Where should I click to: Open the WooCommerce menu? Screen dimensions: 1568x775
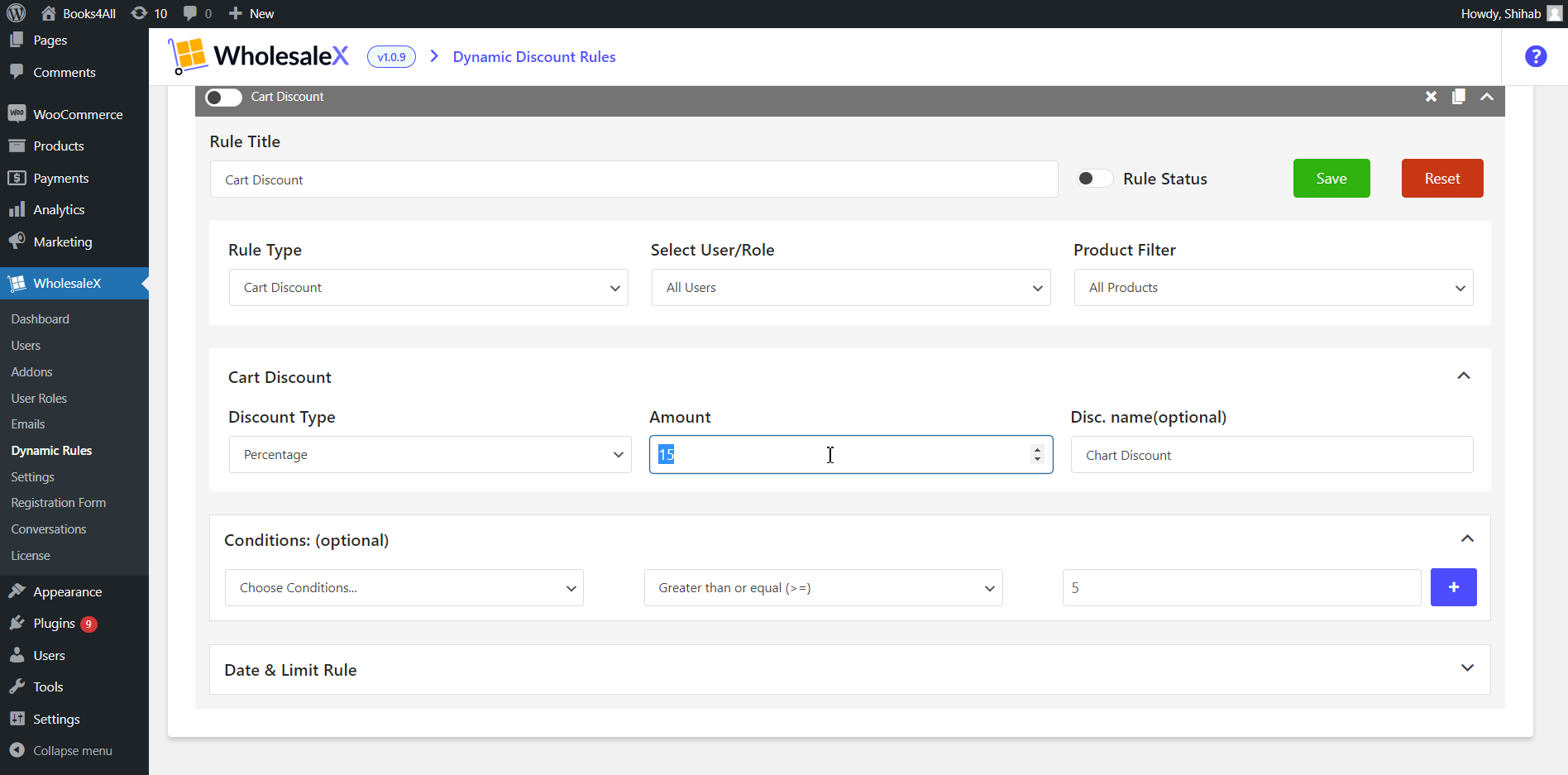click(74, 114)
